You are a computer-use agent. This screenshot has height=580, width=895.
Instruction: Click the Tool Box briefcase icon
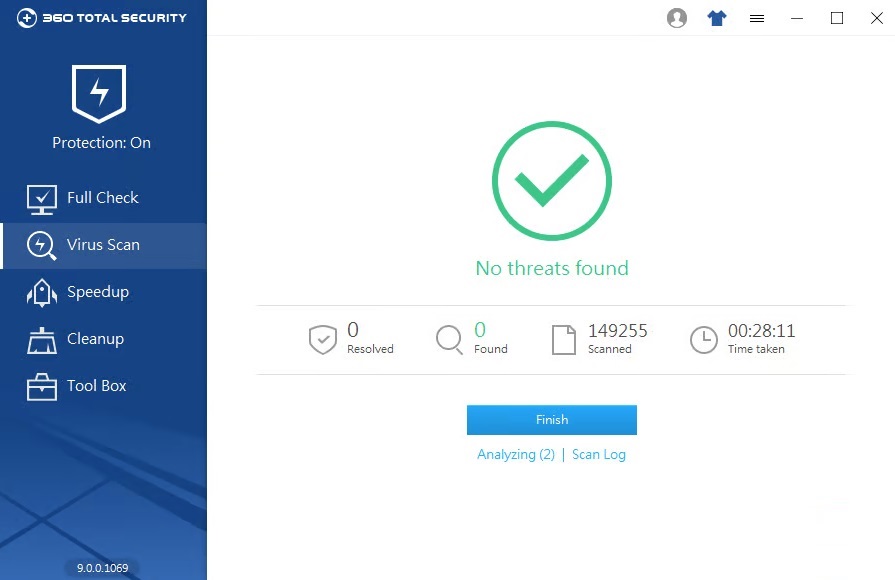41,387
